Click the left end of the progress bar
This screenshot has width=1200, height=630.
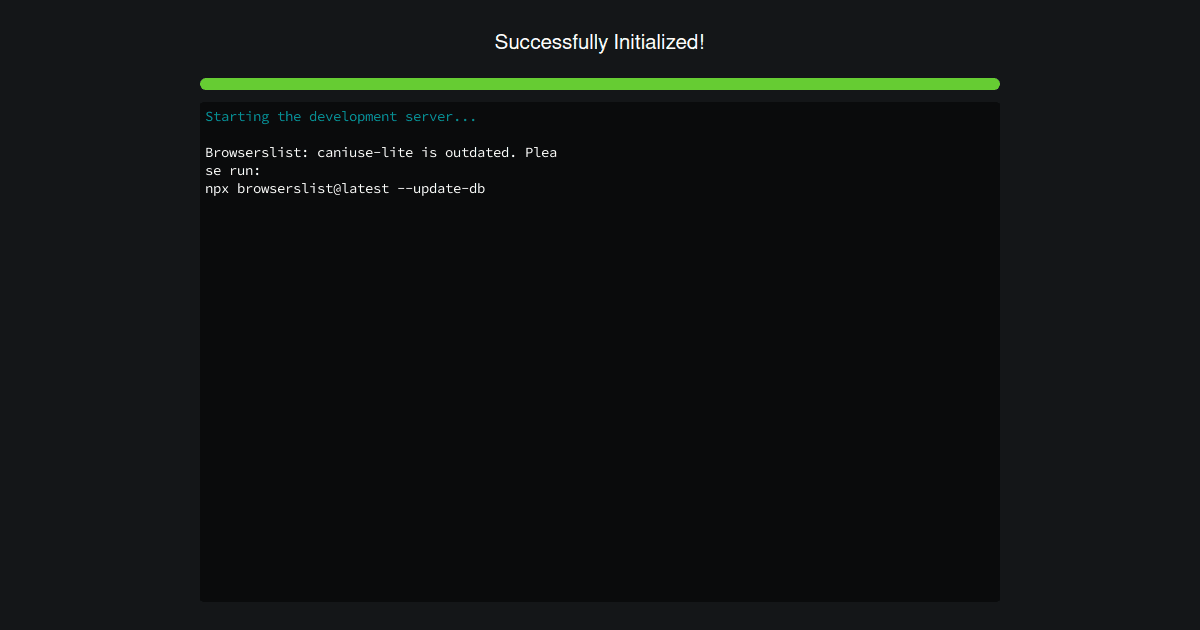208,84
